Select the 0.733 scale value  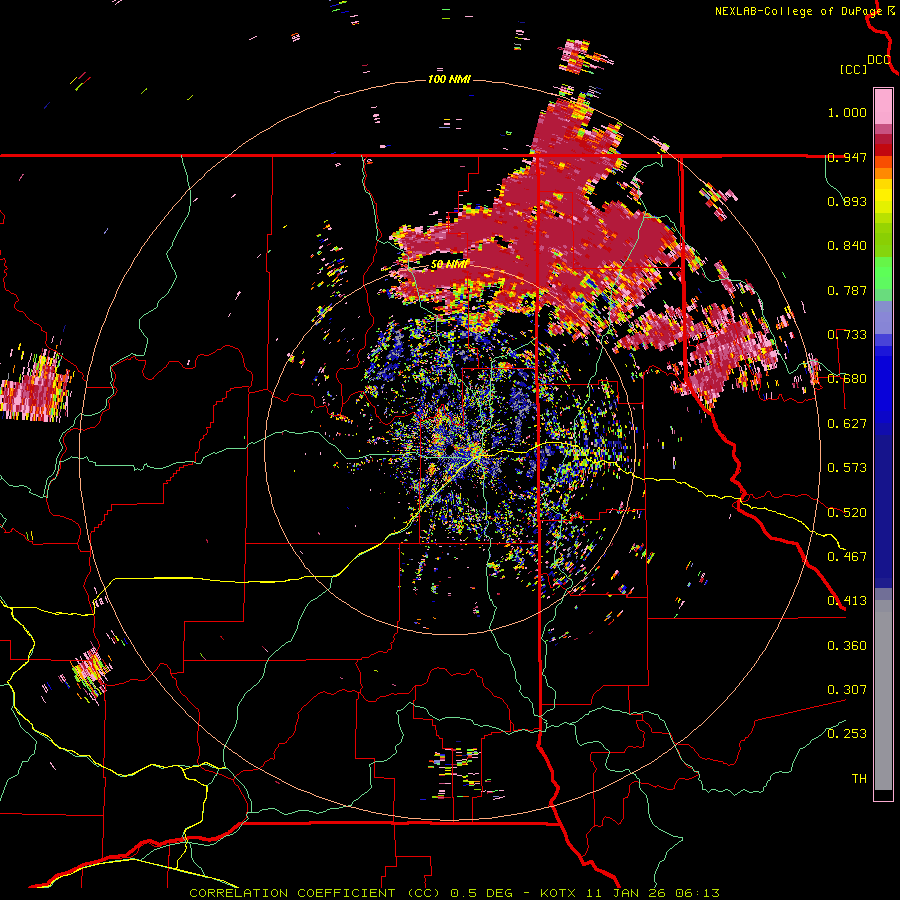(847, 335)
